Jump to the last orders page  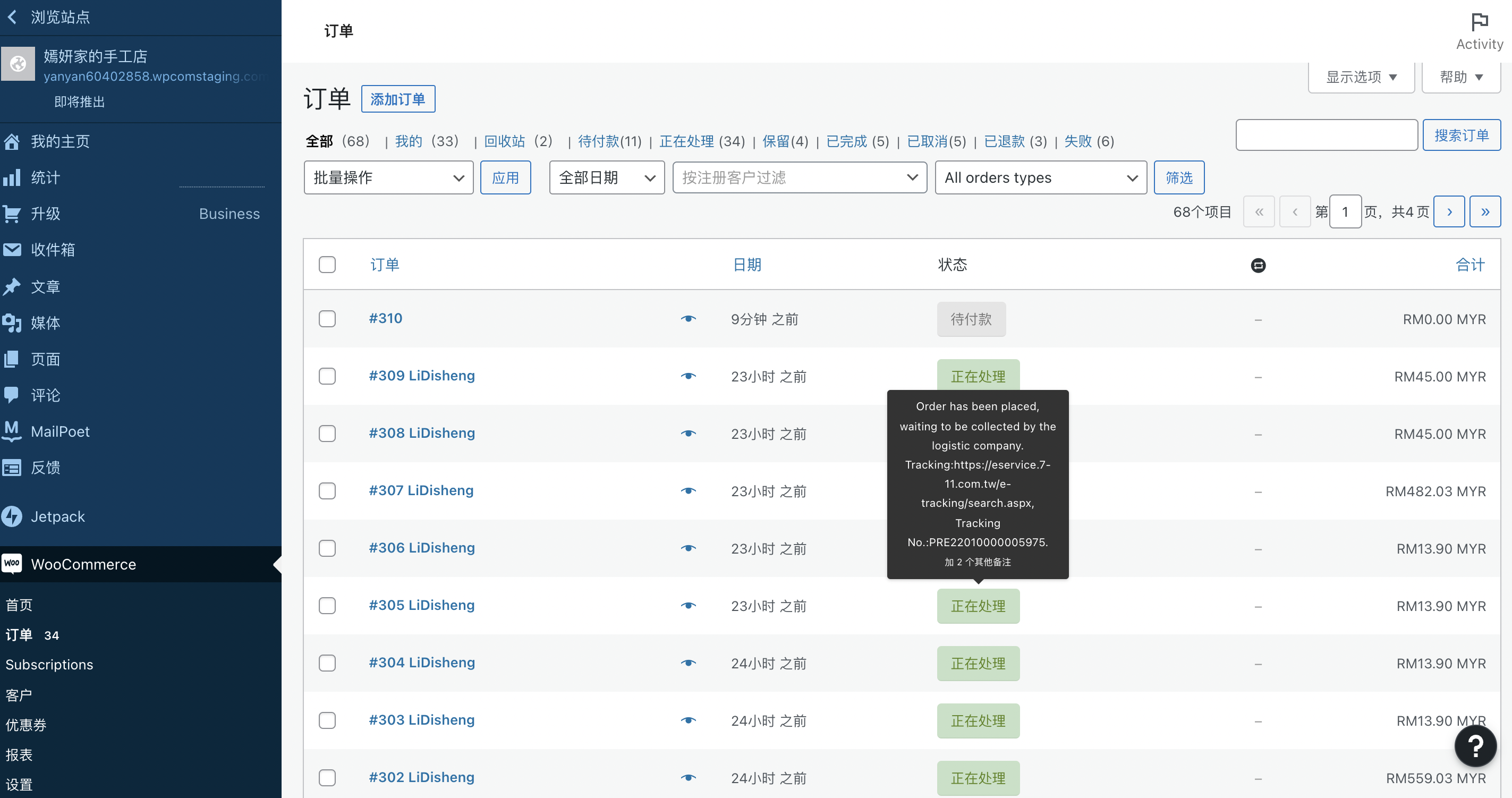tap(1485, 212)
